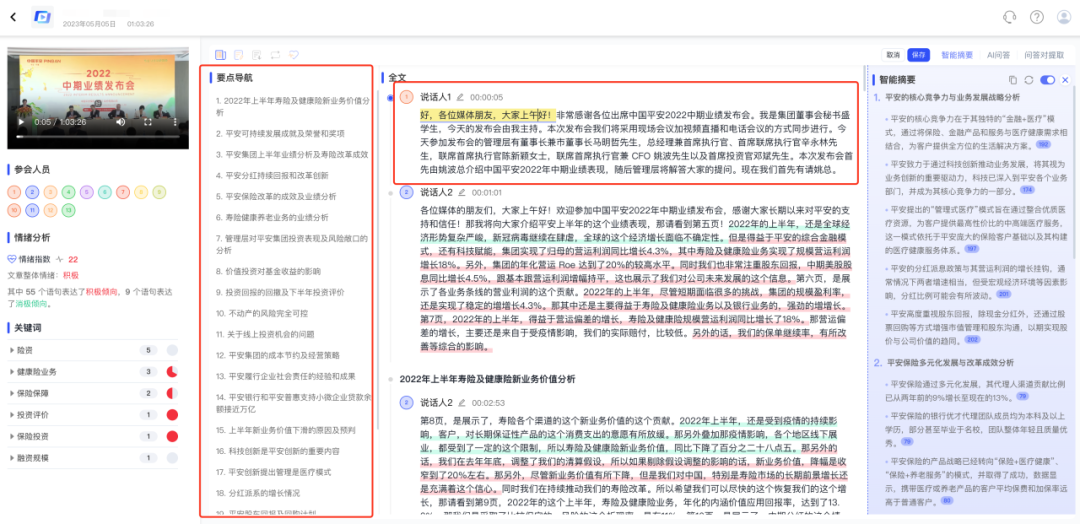Edit 说话人2 name at 00:02:53
Screen dimensions: 1080x524
460,403
